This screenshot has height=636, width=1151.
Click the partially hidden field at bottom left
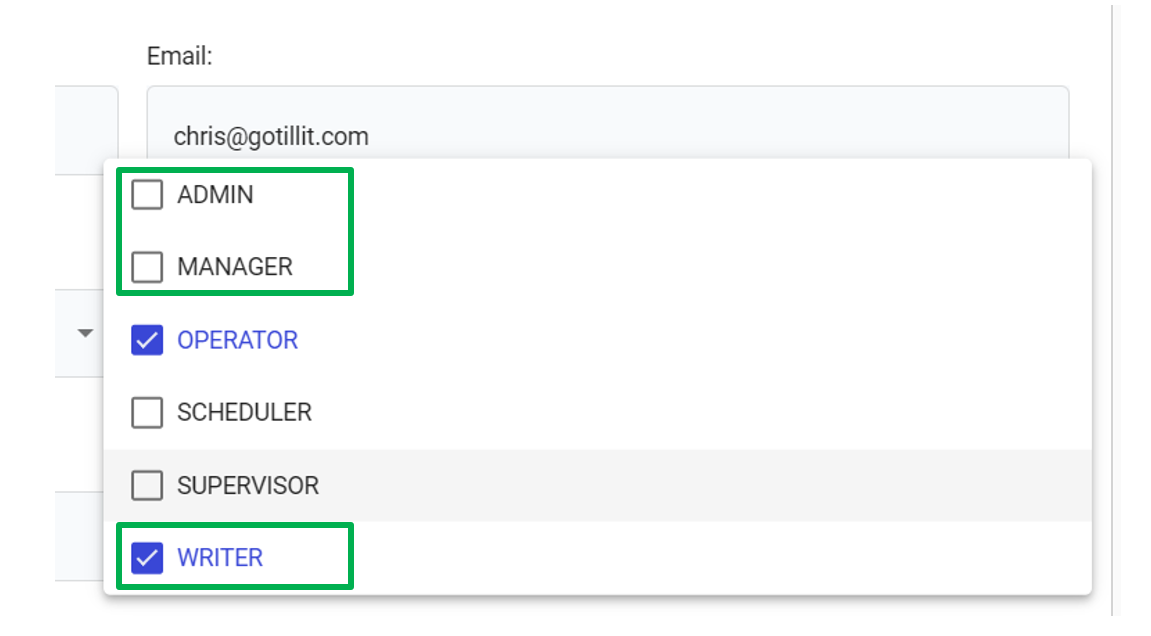click(x=78, y=535)
